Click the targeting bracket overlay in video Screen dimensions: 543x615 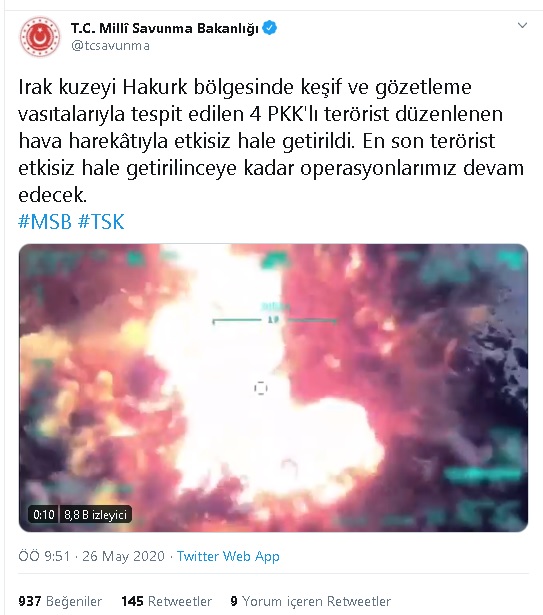pos(274,320)
